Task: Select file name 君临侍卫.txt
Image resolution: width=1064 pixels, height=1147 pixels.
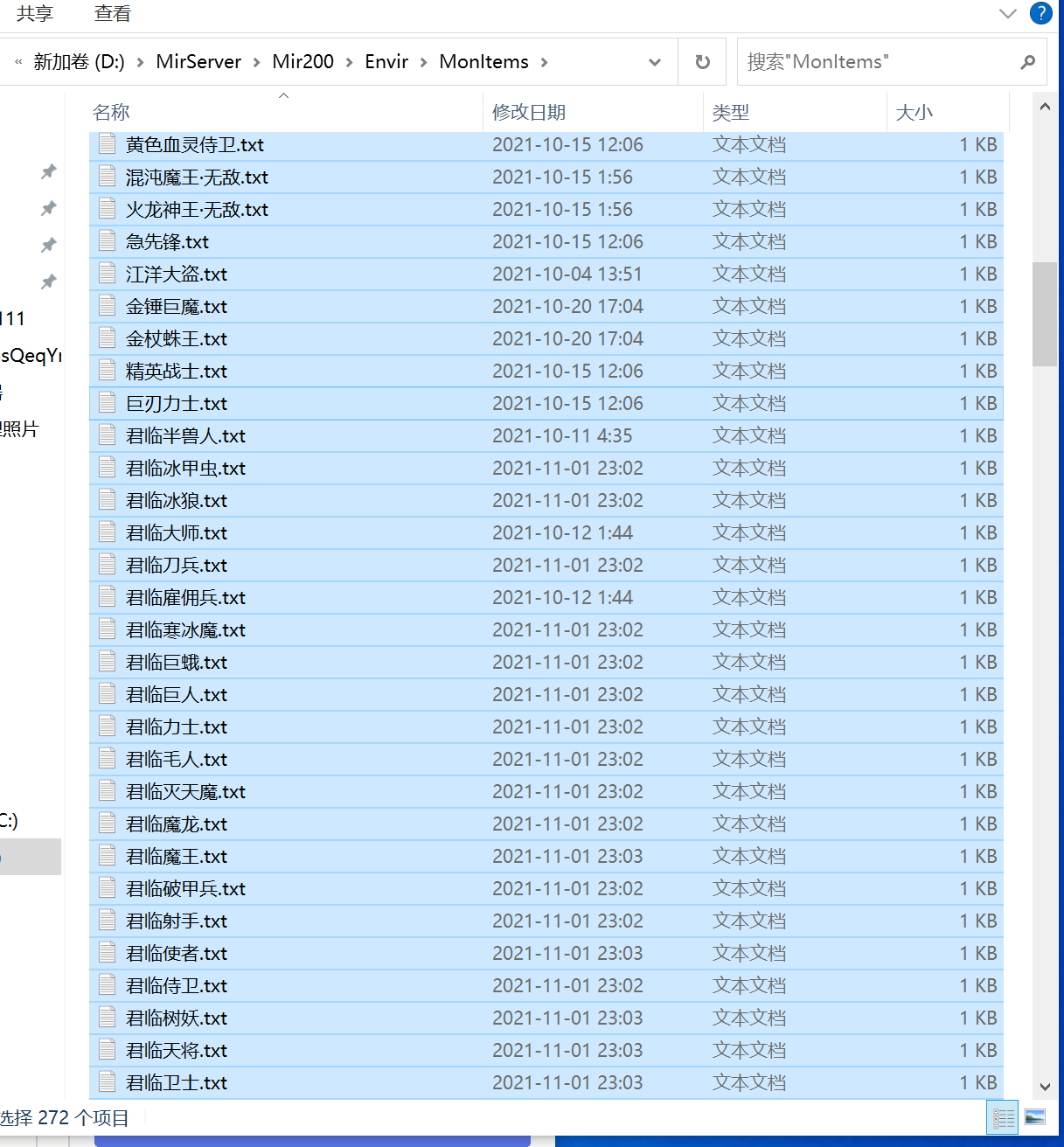Action: coord(176,985)
